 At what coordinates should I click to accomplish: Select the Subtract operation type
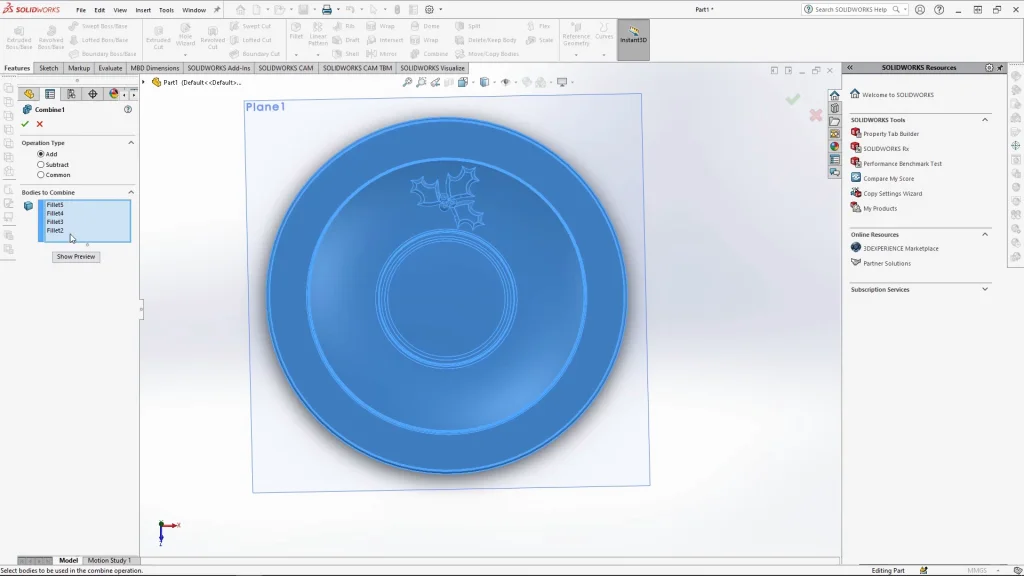41,164
